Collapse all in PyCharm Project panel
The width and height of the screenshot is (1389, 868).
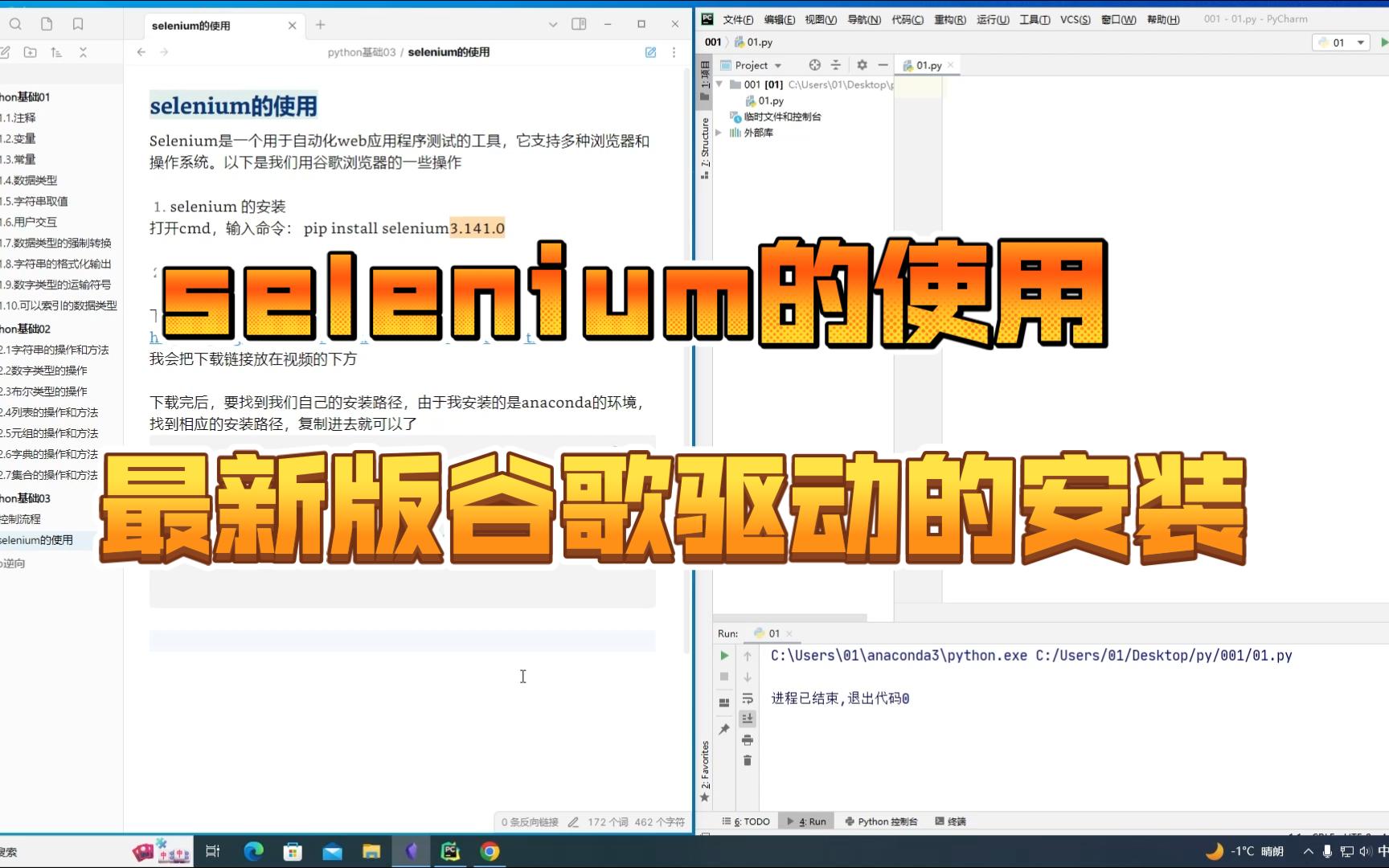pos(836,65)
